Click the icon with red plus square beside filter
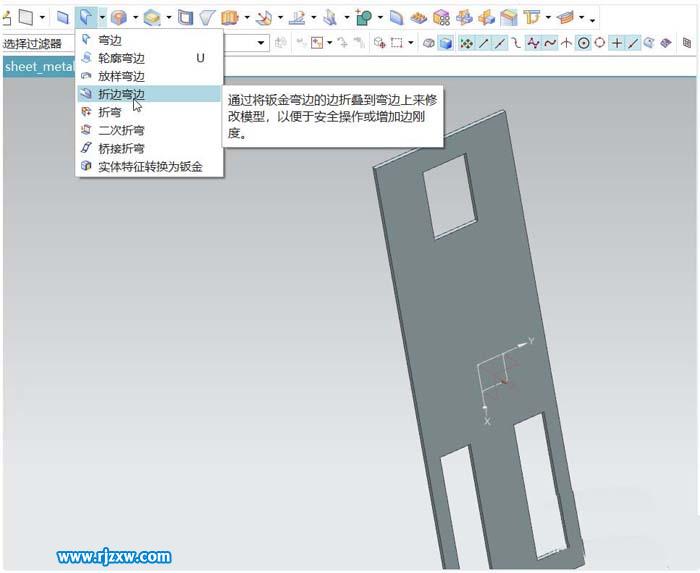Viewport: 700px width, 573px height. (317, 43)
